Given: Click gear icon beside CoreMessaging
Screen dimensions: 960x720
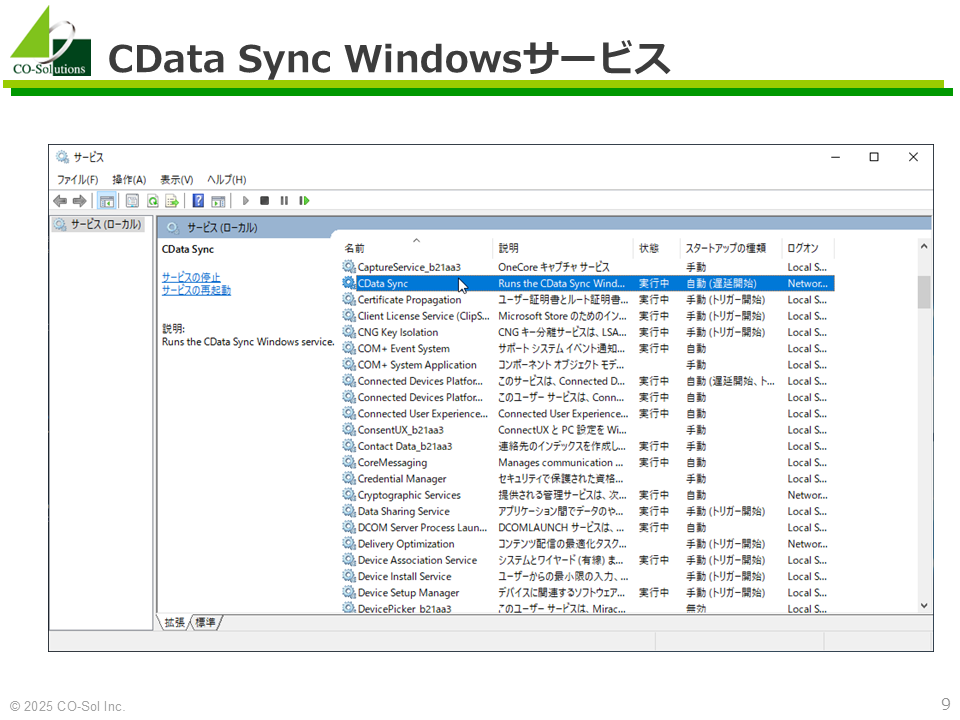Looking at the screenshot, I should click(349, 462).
